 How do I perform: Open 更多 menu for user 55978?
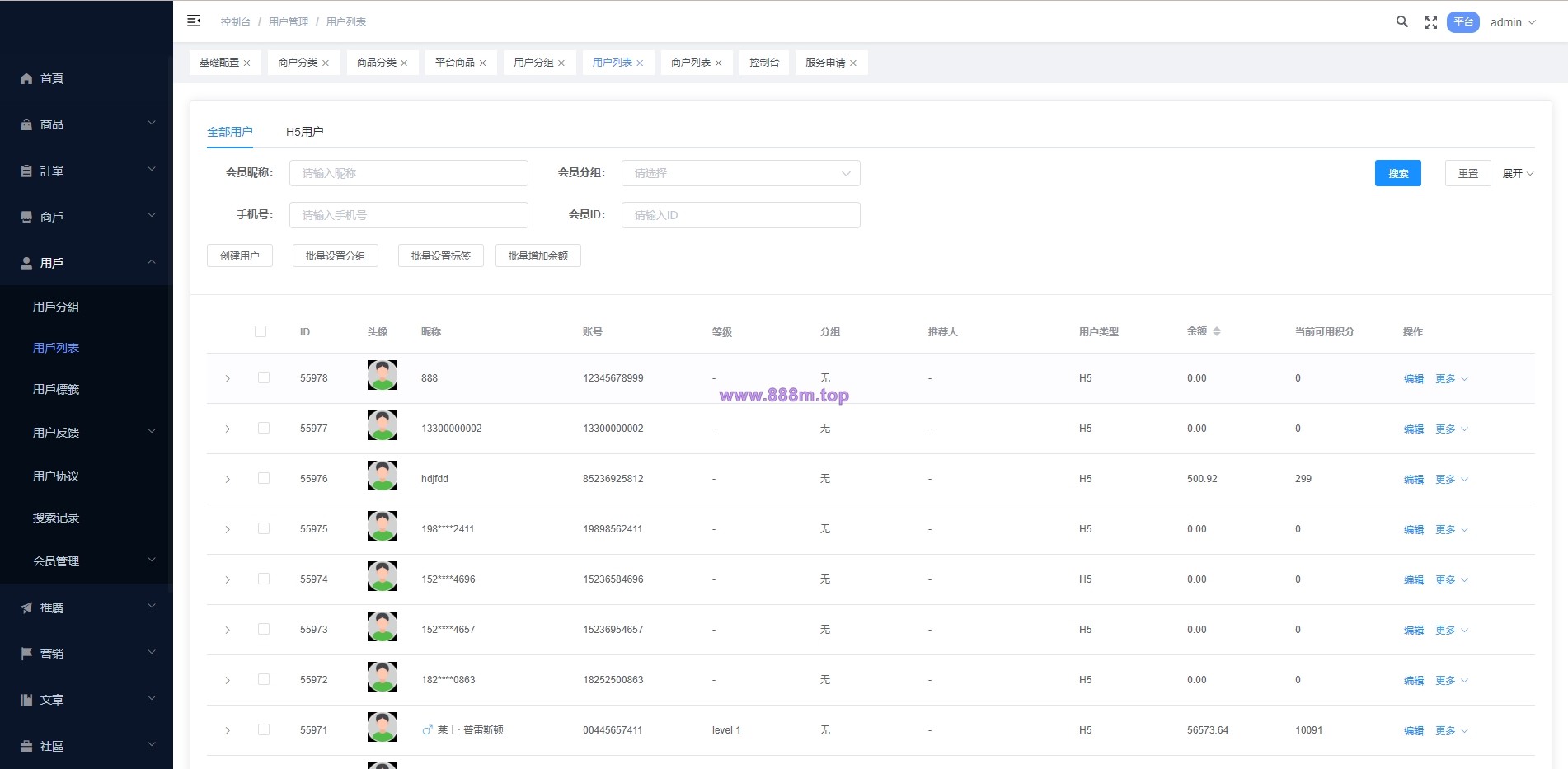coord(1452,378)
